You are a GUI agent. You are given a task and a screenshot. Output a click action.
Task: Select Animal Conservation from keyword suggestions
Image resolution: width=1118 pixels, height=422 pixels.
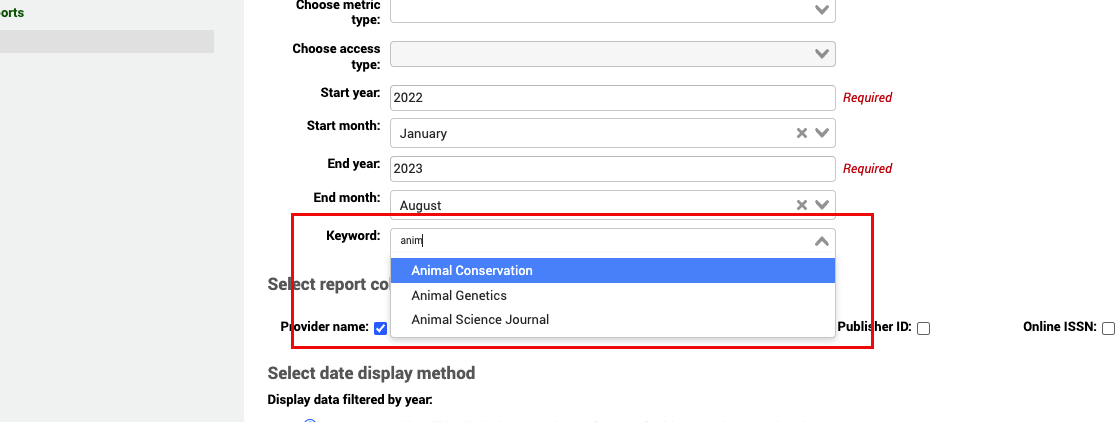point(472,271)
